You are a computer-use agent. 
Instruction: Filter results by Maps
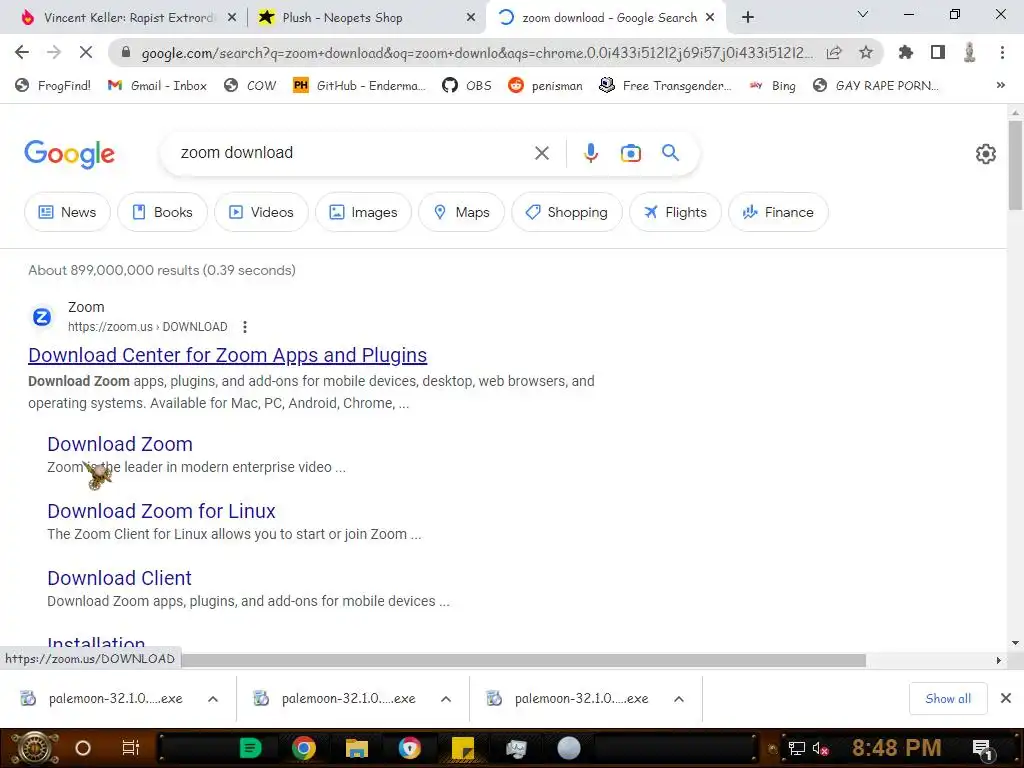coord(462,212)
